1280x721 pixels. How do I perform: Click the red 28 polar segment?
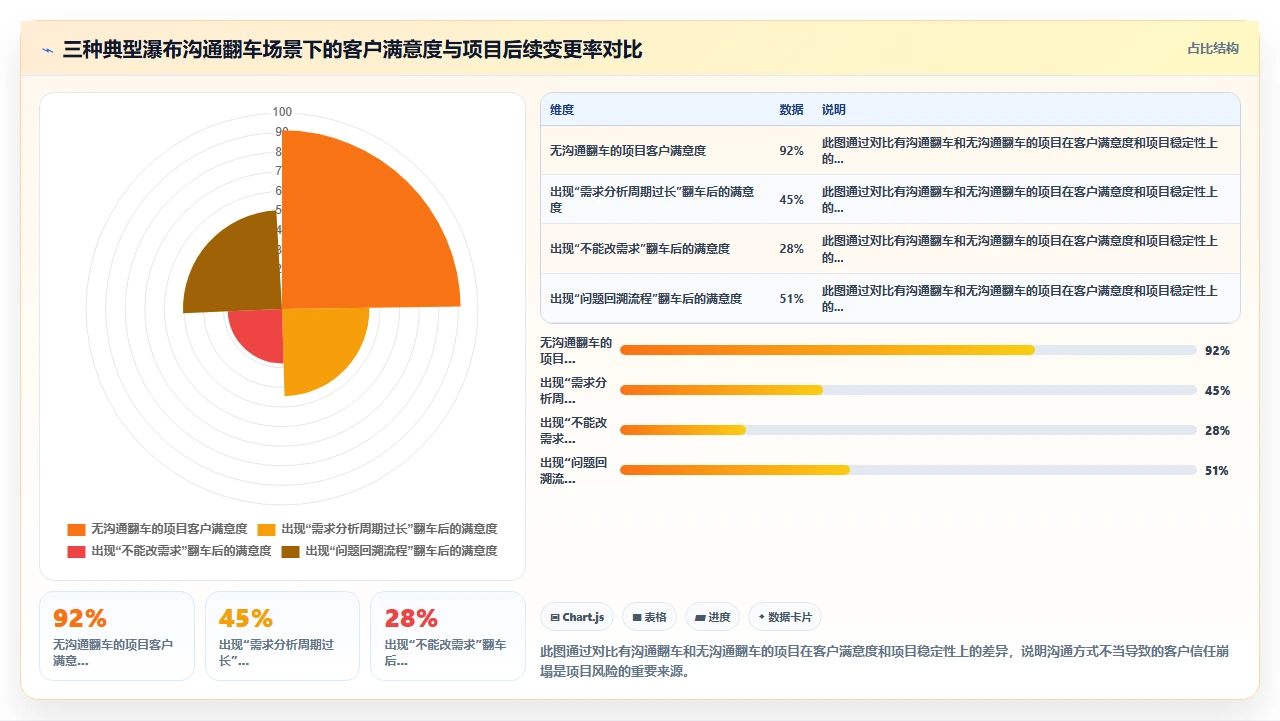(260, 332)
